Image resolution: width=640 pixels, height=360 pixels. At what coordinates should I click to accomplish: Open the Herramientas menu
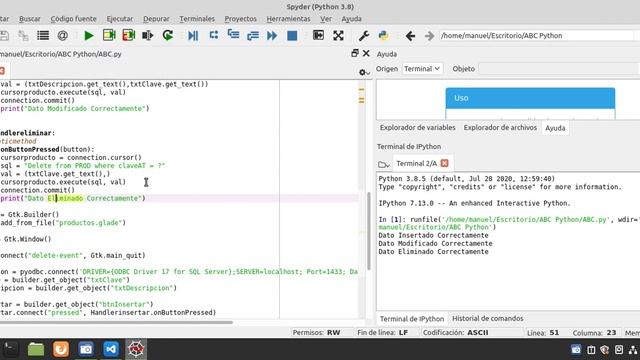(288, 19)
